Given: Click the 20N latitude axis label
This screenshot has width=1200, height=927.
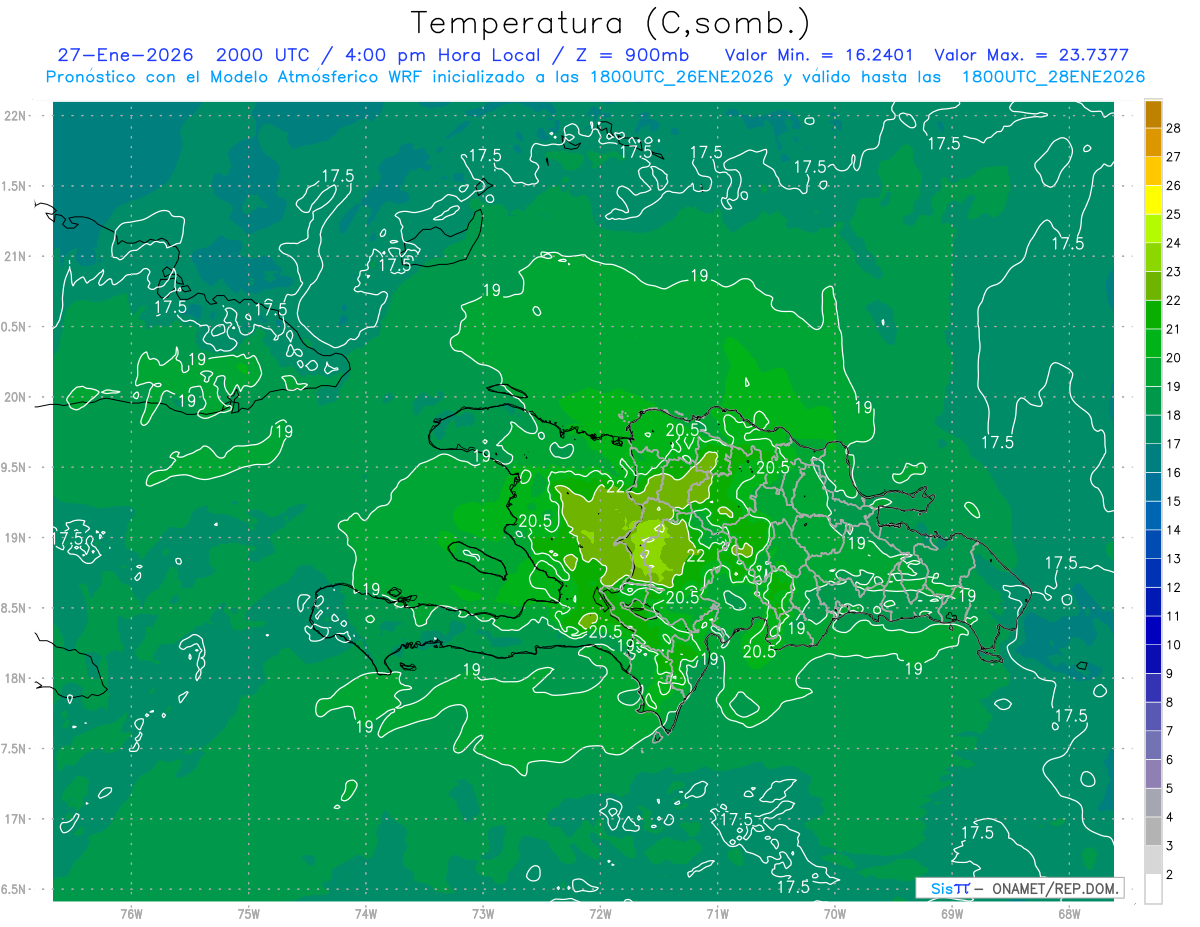Looking at the screenshot, I should [x=15, y=397].
